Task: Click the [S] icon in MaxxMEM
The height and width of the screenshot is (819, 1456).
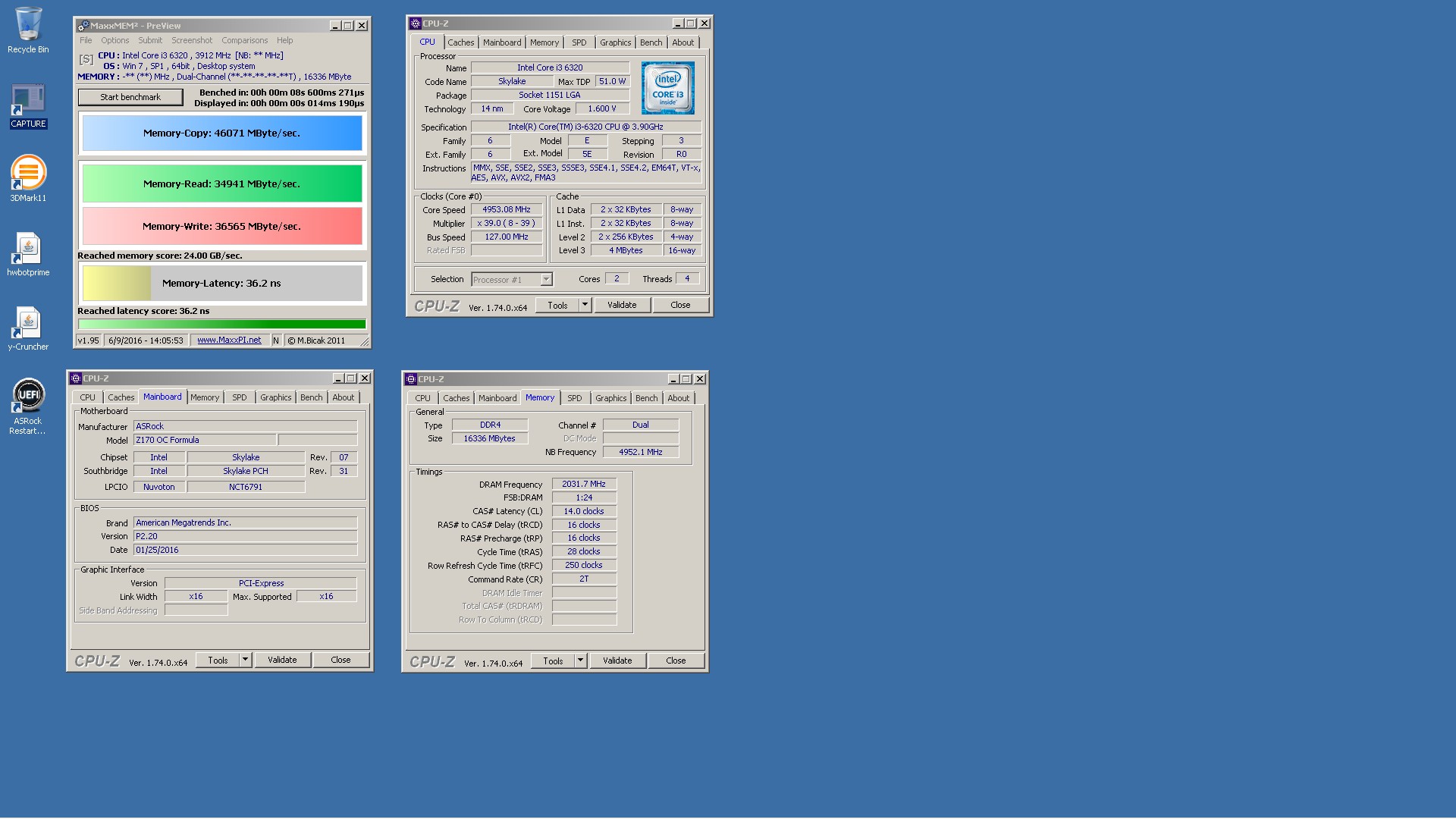Action: click(x=86, y=58)
